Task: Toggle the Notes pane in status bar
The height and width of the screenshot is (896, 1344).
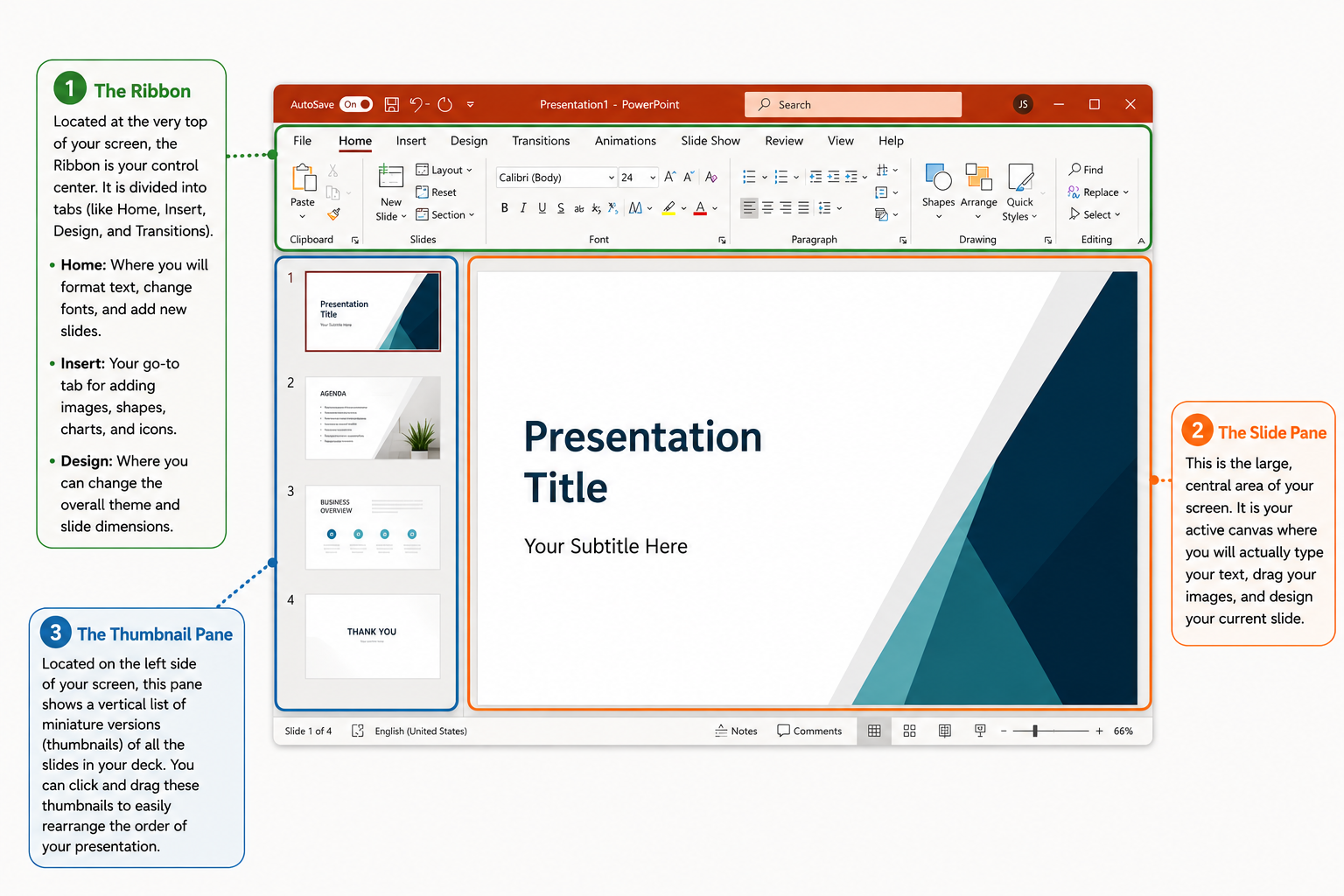Action: (736, 731)
